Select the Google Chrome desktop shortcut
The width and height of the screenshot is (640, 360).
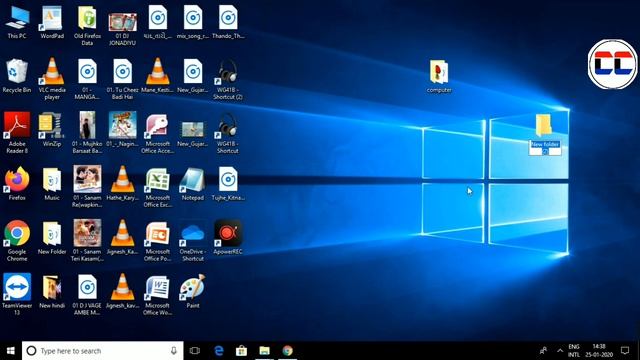click(x=17, y=241)
